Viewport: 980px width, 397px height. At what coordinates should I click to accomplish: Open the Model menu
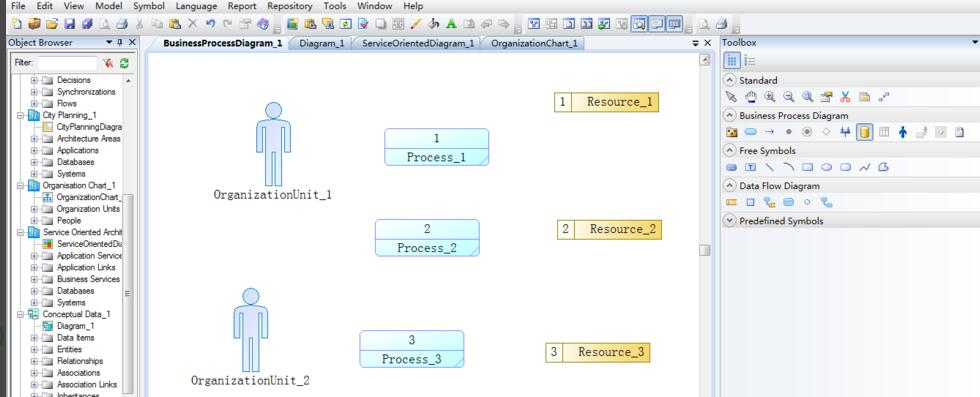click(x=109, y=6)
